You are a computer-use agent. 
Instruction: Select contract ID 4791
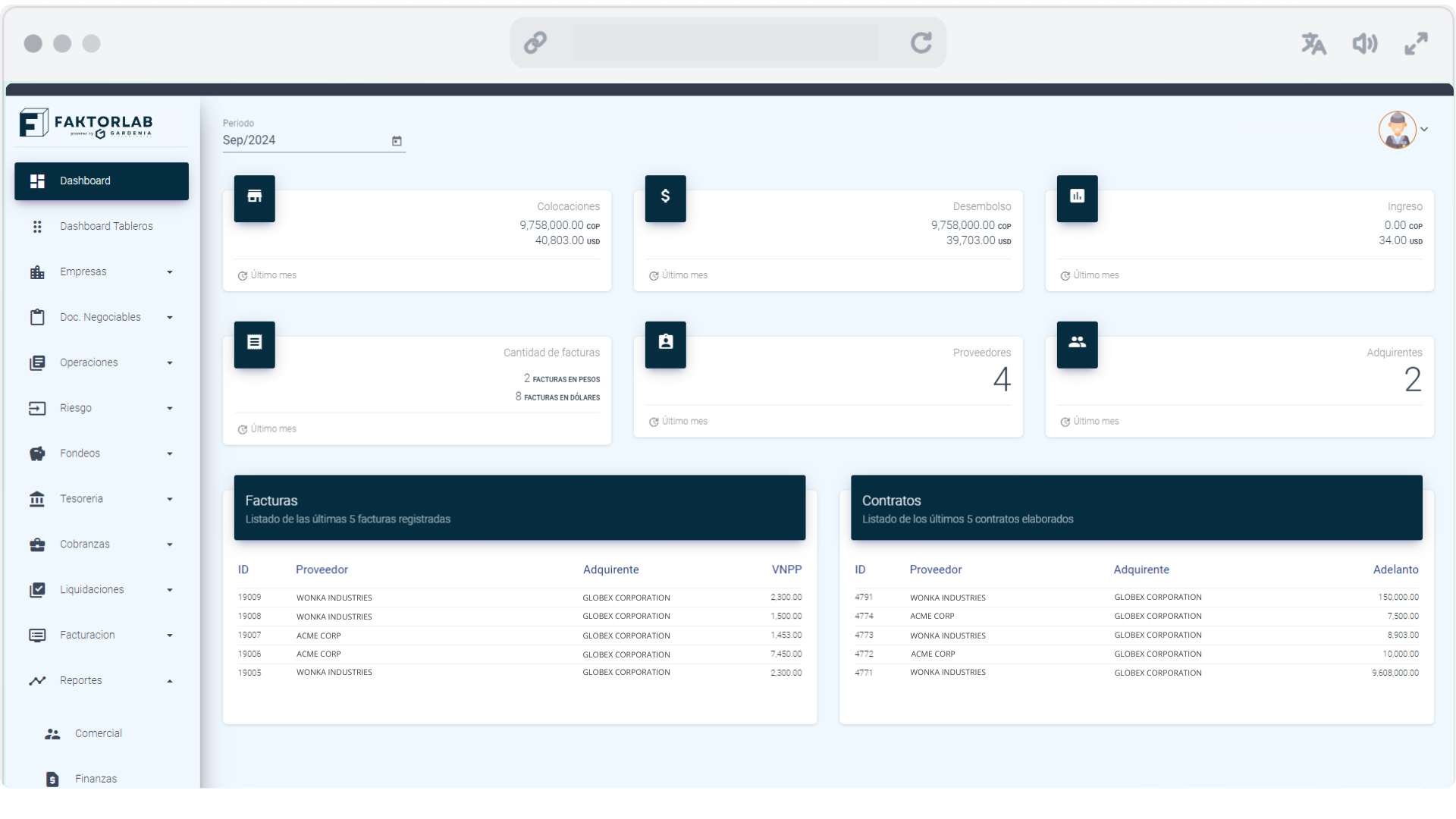(864, 598)
